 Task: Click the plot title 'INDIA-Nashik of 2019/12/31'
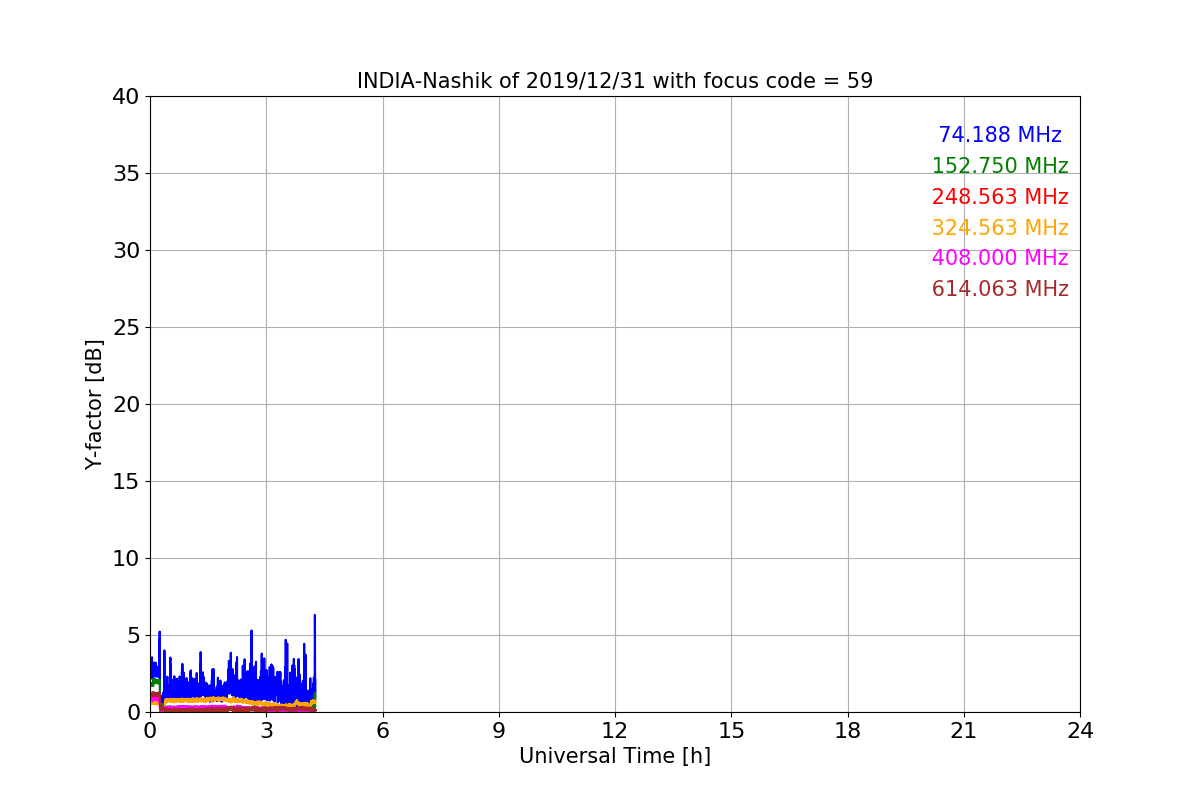pyautogui.click(x=502, y=81)
